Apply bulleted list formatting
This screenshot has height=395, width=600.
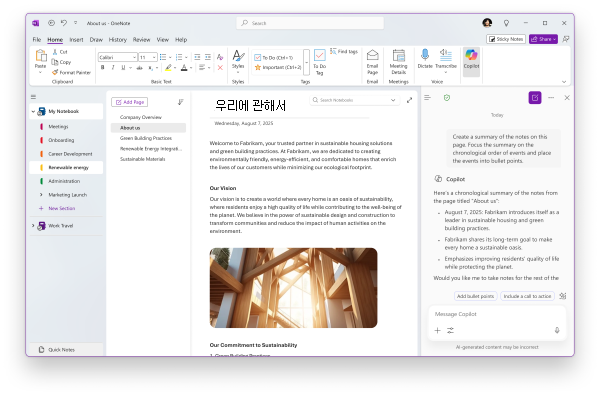(163, 57)
